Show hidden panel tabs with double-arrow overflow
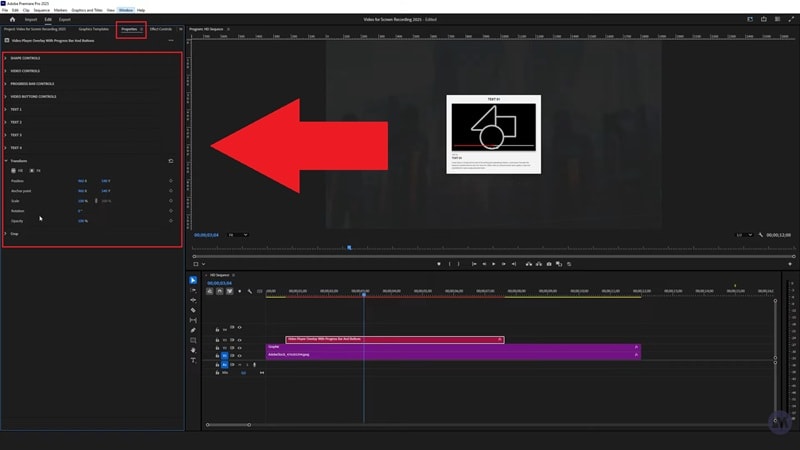800x450 pixels. tap(181, 29)
